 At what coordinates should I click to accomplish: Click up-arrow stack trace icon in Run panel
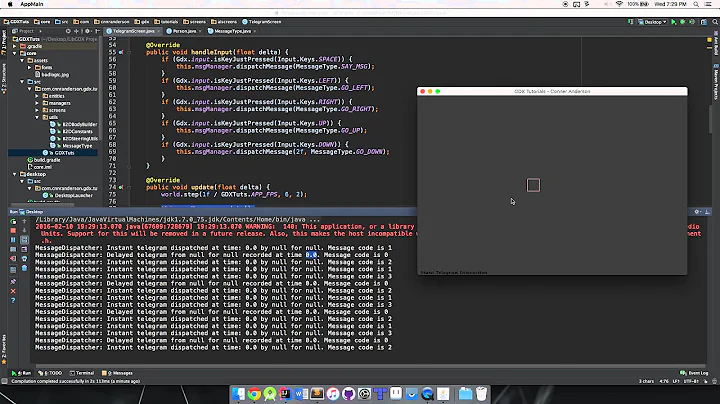click(x=24, y=221)
